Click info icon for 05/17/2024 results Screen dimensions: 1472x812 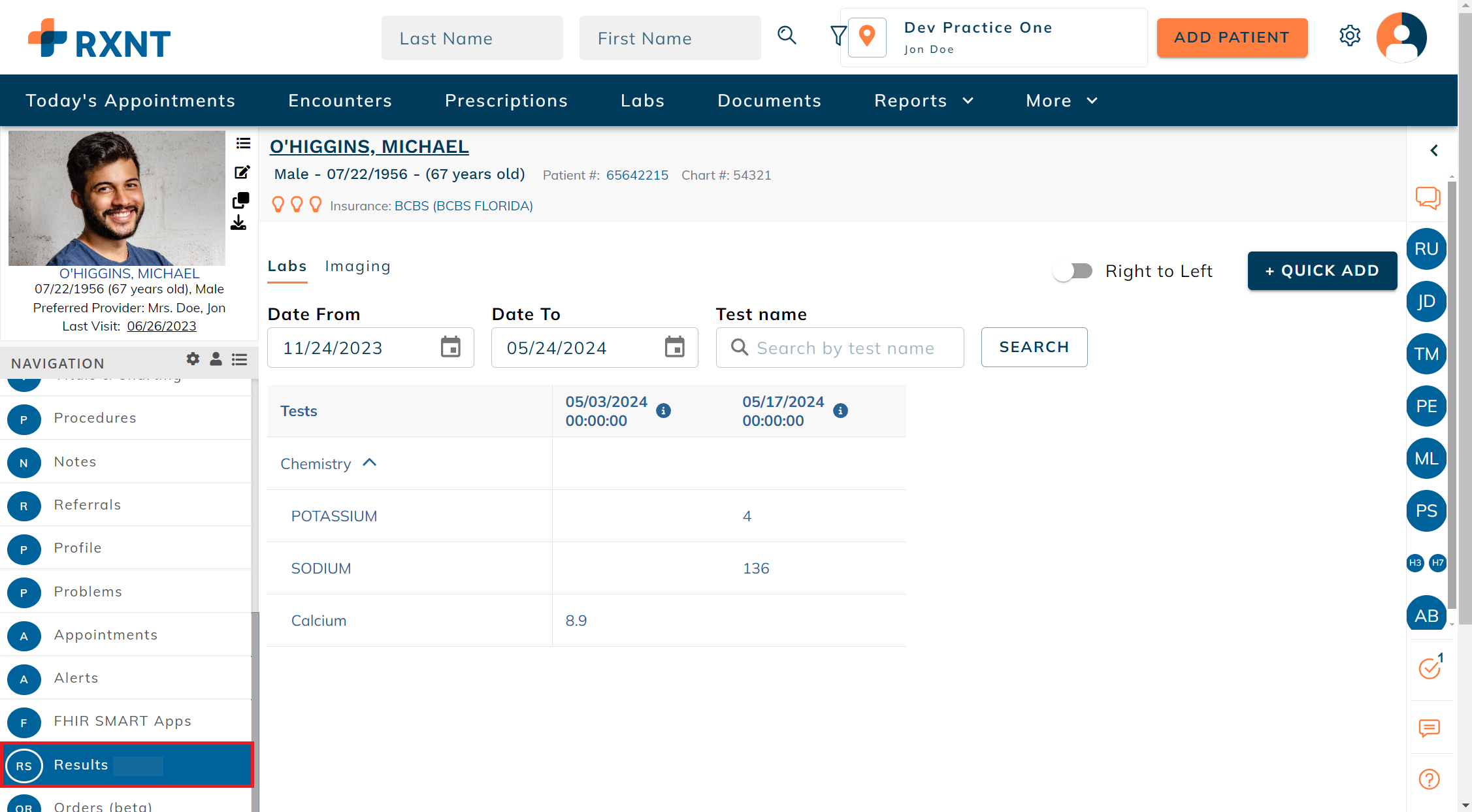[840, 411]
